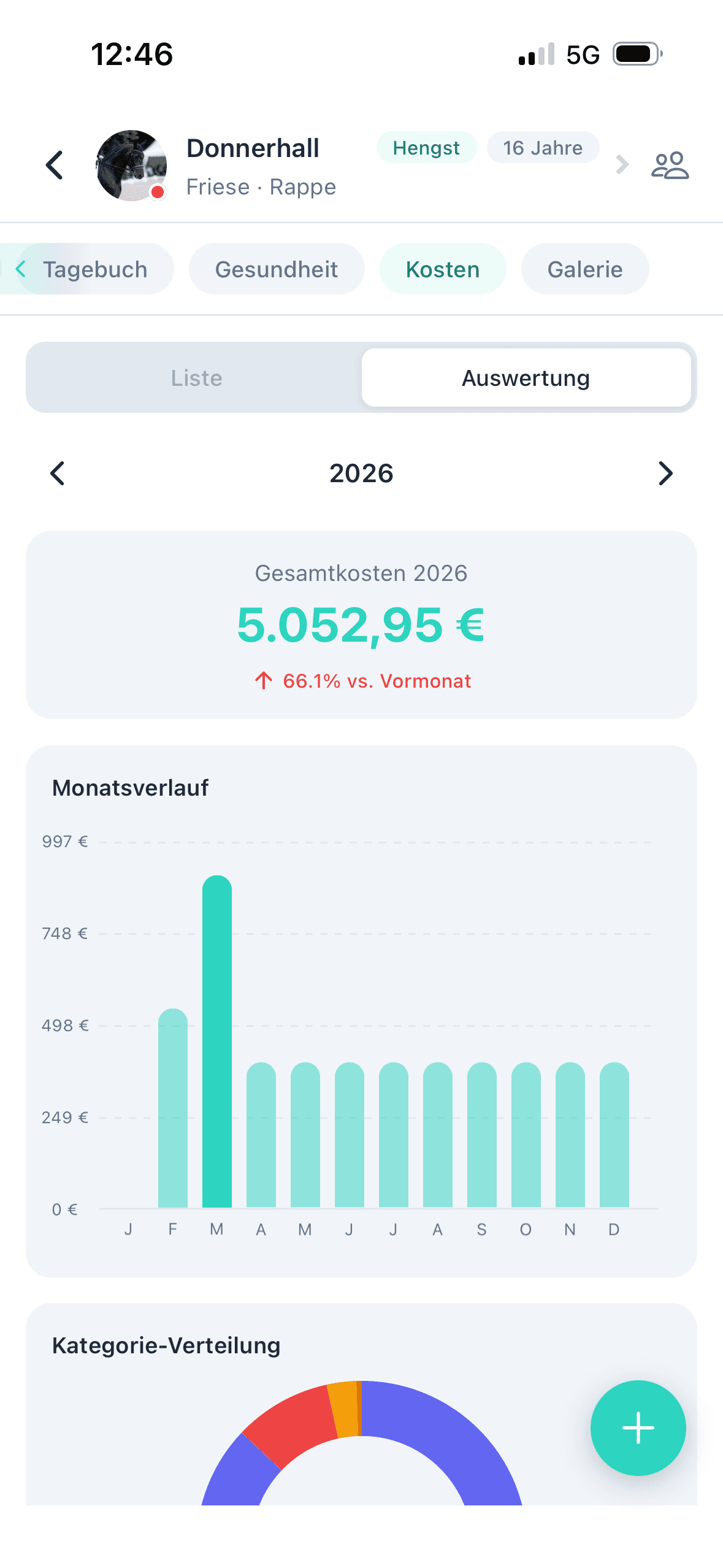Go to the previous year
Image resolution: width=723 pixels, height=1568 pixels.
coord(58,474)
